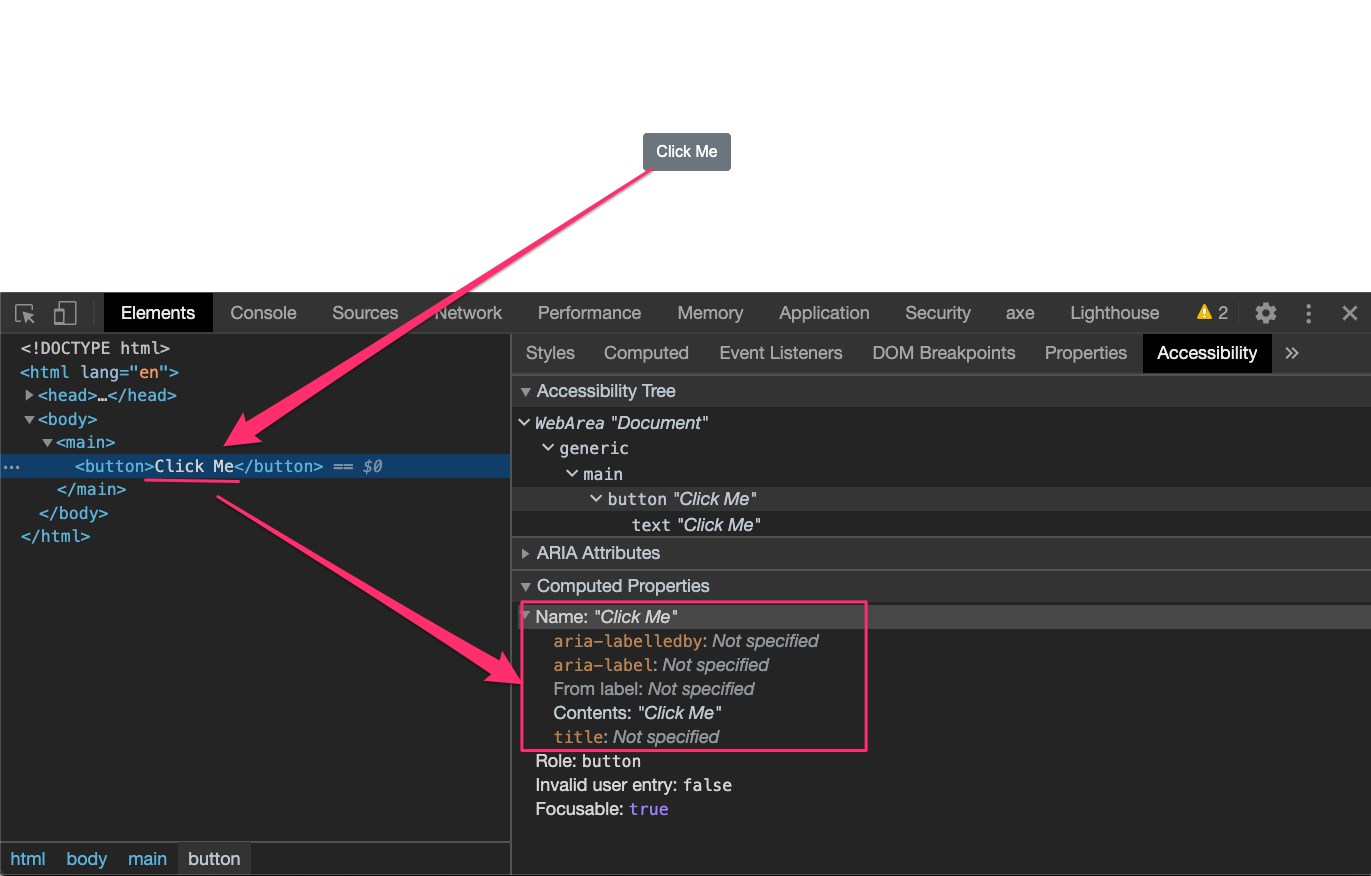Click html in the breadcrumb bar
Viewport: 1371px width, 876px height.
click(28, 859)
